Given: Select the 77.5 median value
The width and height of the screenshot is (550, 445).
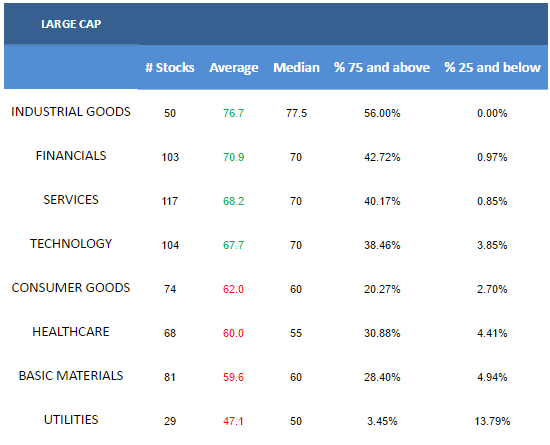Looking at the screenshot, I should pos(296,113).
